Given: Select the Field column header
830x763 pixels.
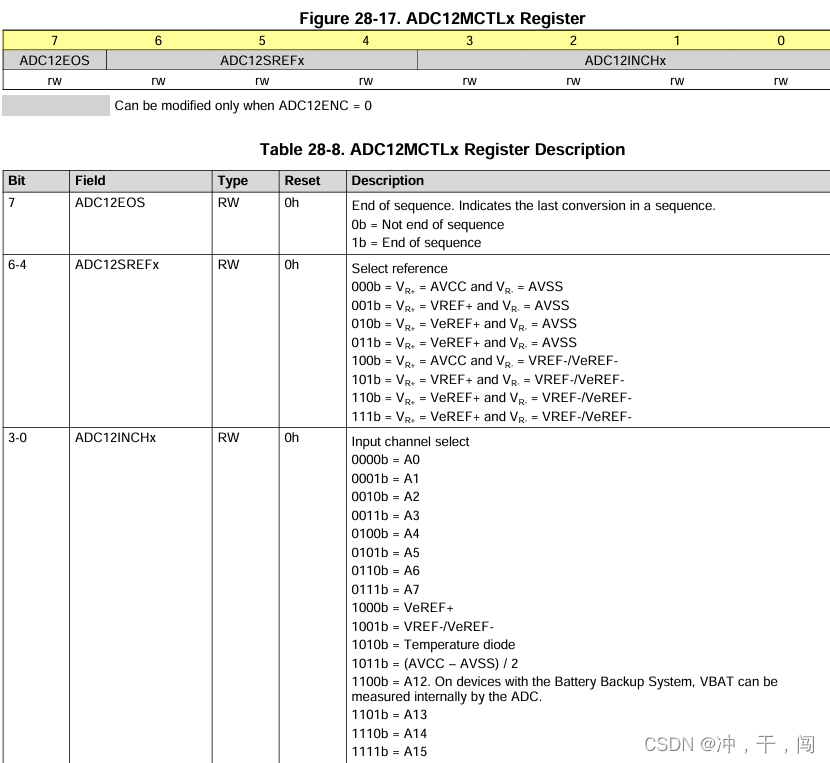Looking at the screenshot, I should (x=90, y=181).
